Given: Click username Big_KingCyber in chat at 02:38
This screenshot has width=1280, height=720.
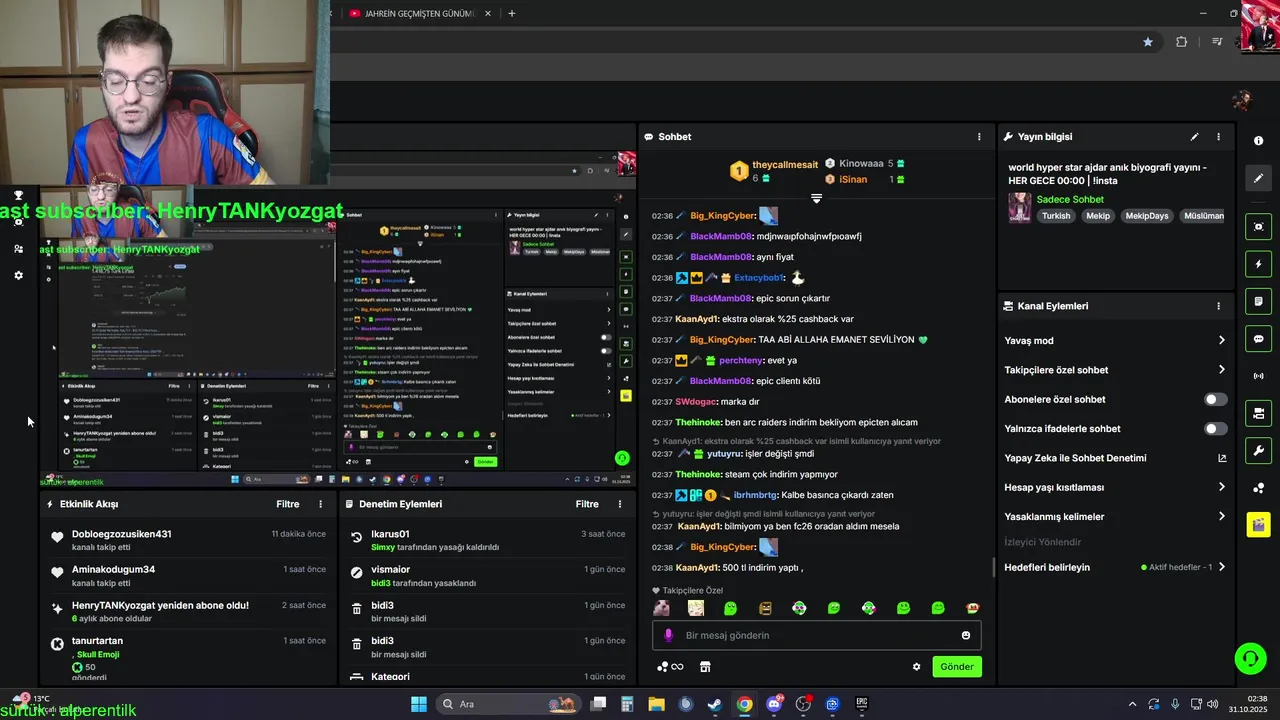Looking at the screenshot, I should click(x=723, y=547).
